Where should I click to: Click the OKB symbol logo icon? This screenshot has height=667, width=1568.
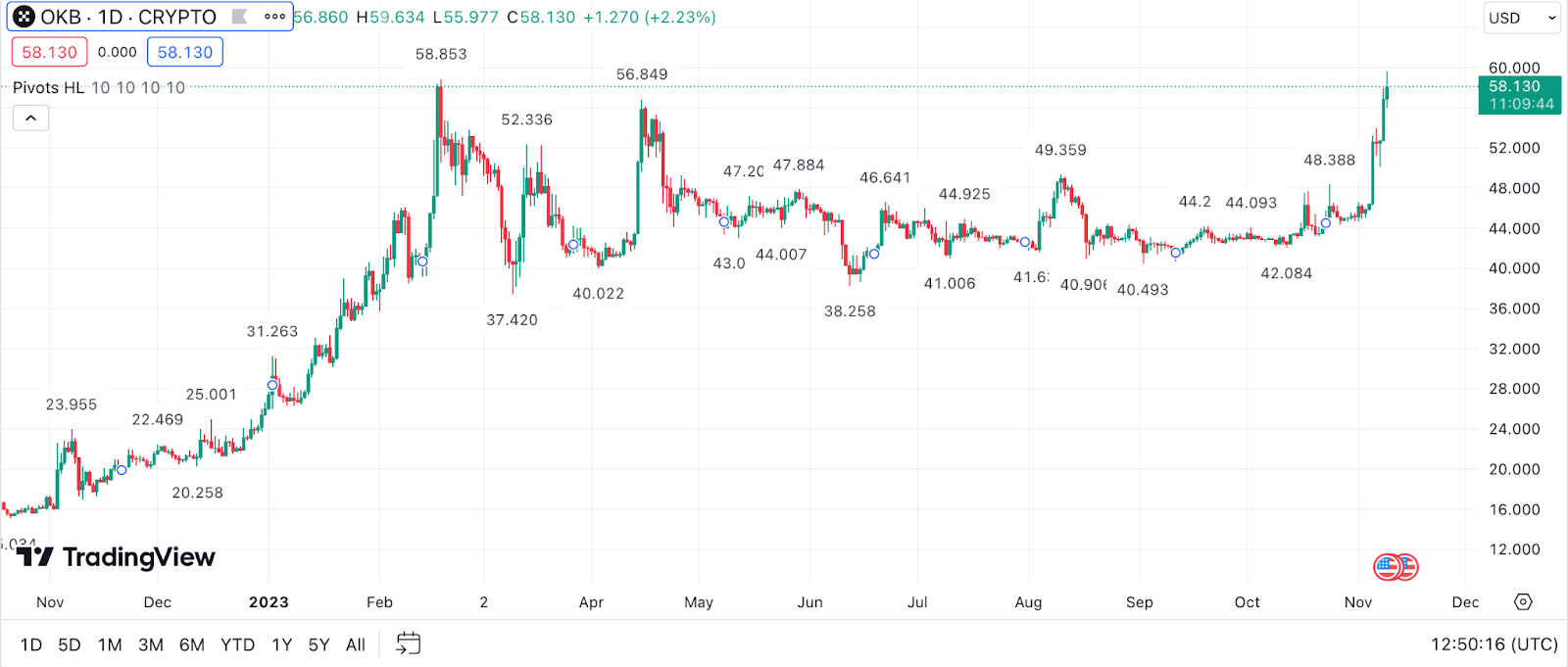point(24,17)
